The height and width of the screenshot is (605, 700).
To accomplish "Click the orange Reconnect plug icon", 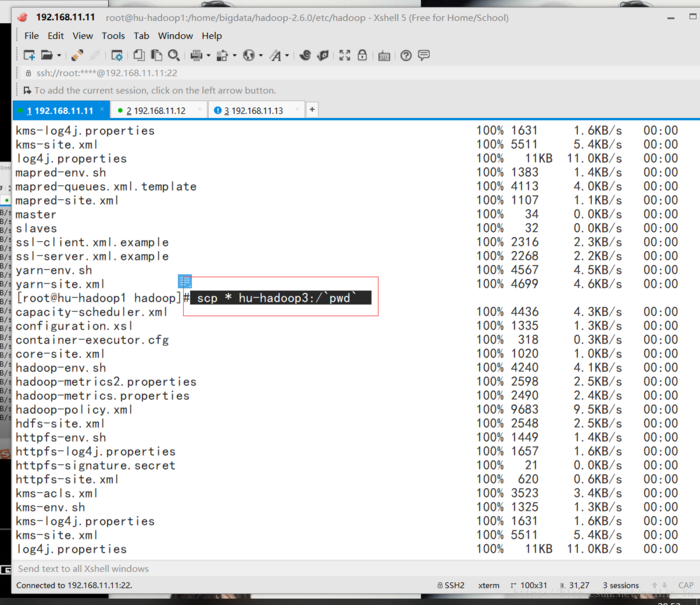I will click(x=77, y=55).
